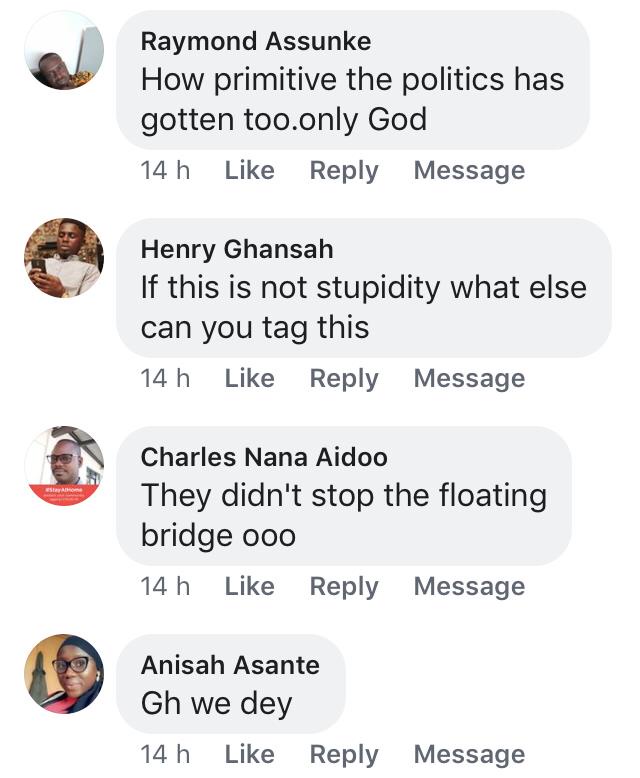This screenshot has width=640, height=778.
Task: Like the floating bridge comment
Action: [249, 587]
